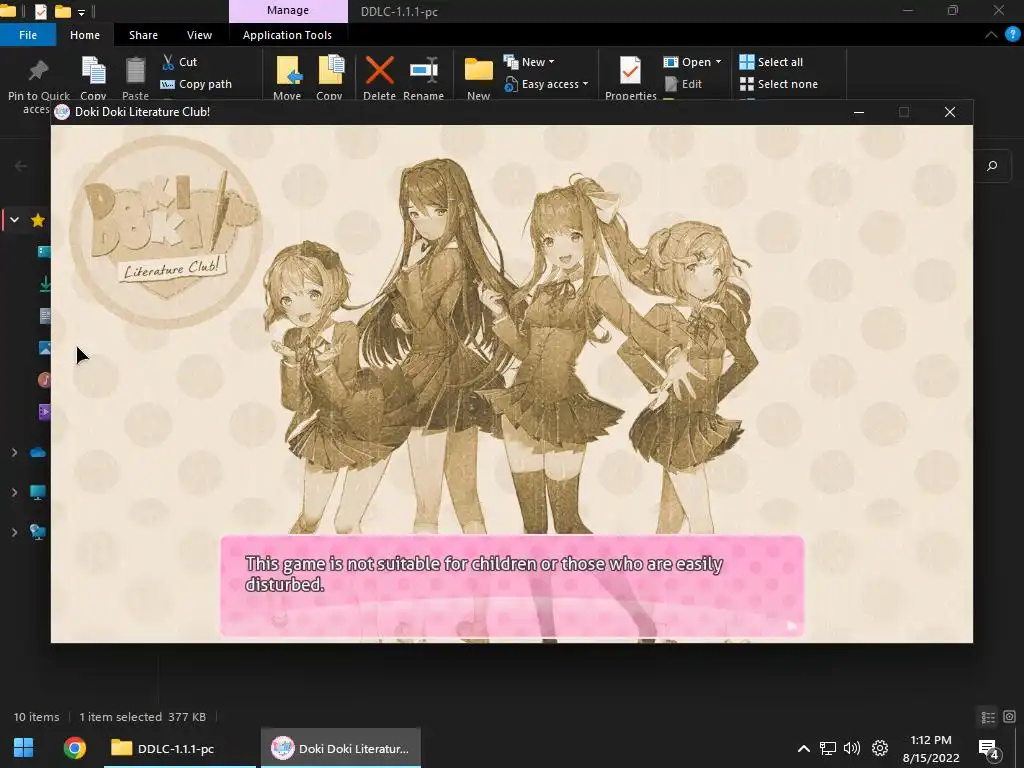Click the new folder quick access icon
Viewport: 1024px width, 768px height.
coord(62,11)
